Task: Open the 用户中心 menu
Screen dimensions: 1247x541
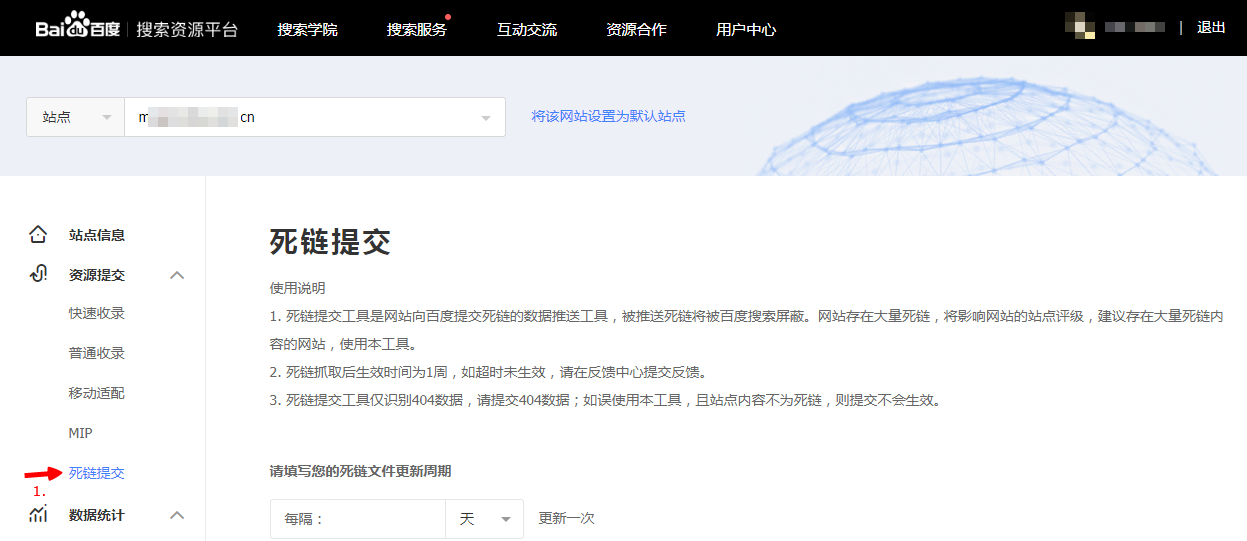Action: (746, 29)
